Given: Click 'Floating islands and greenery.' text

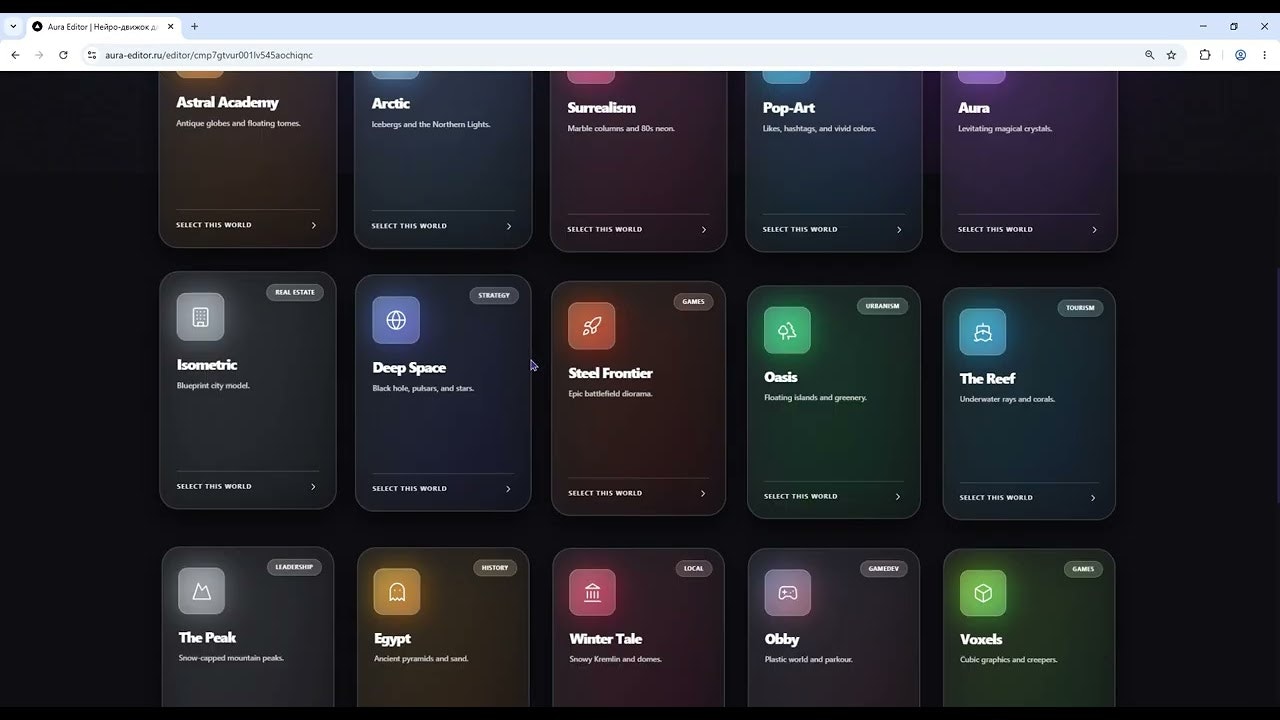Looking at the screenshot, I should (x=815, y=398).
